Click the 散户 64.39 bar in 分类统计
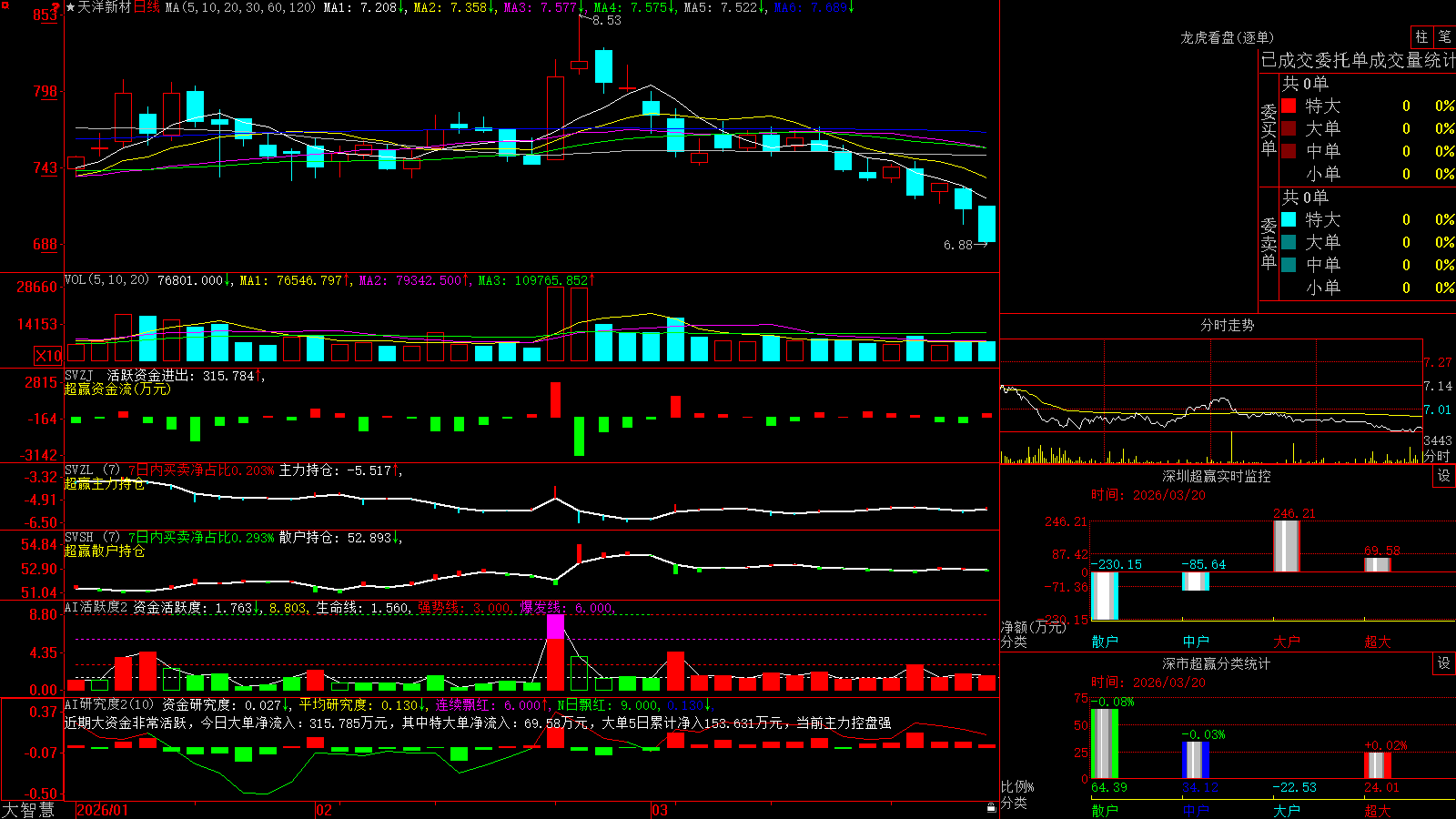Image resolution: width=1456 pixels, height=819 pixels. 1104,743
